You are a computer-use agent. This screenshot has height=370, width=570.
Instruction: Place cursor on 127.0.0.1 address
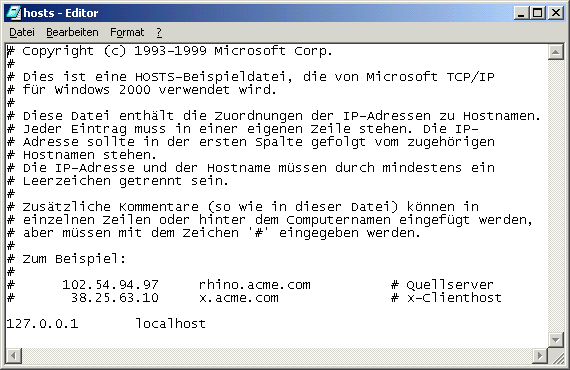43,323
